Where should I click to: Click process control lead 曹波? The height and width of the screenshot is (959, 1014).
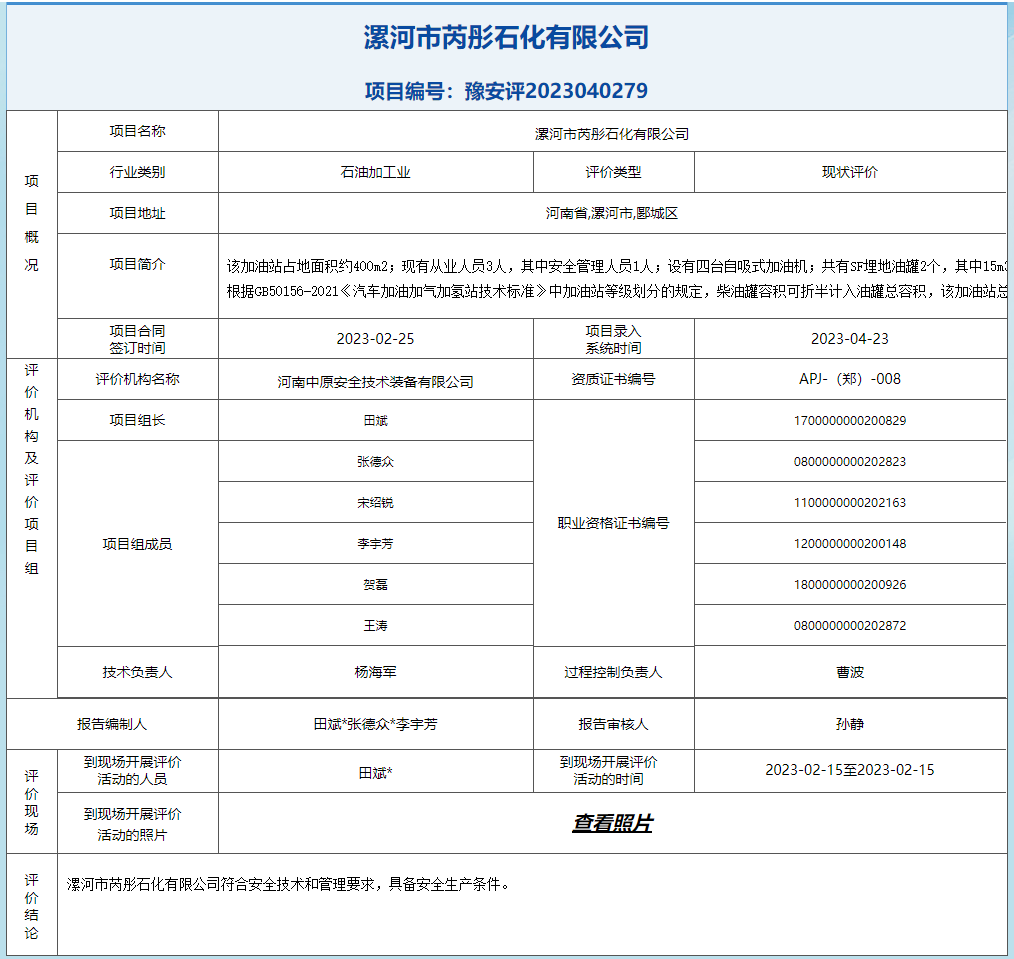(850, 673)
